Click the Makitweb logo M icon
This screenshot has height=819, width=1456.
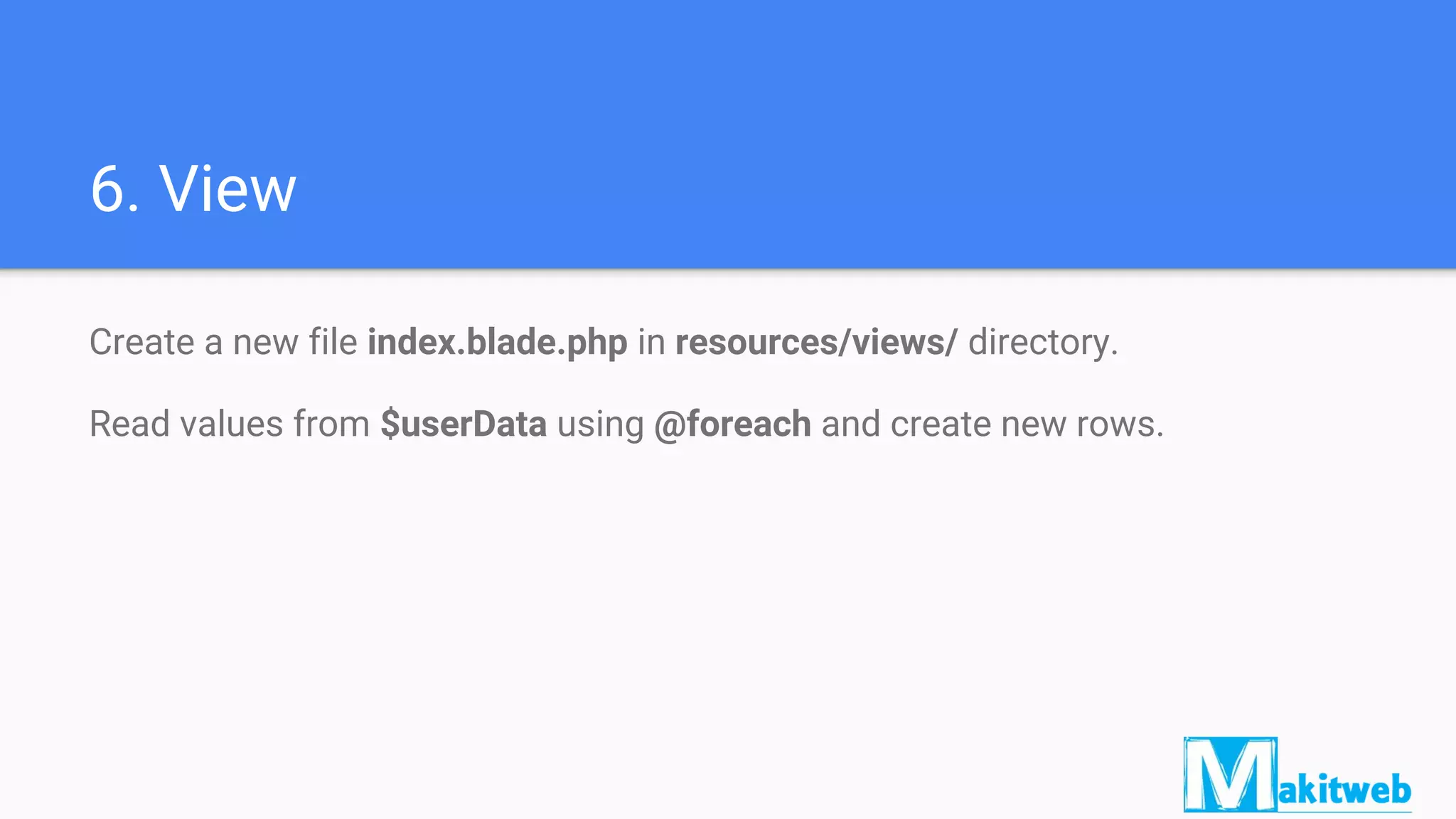(x=1230, y=774)
